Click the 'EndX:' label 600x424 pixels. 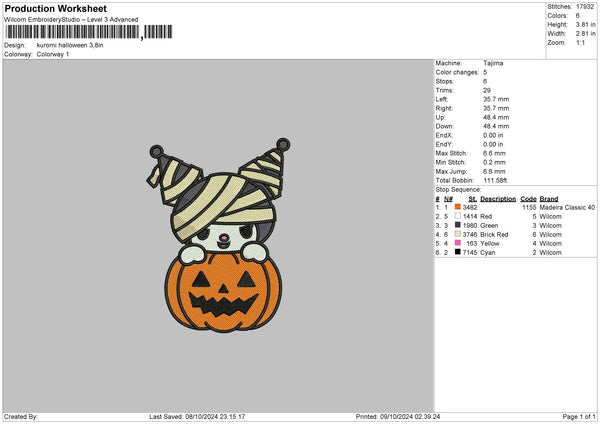[444, 135]
